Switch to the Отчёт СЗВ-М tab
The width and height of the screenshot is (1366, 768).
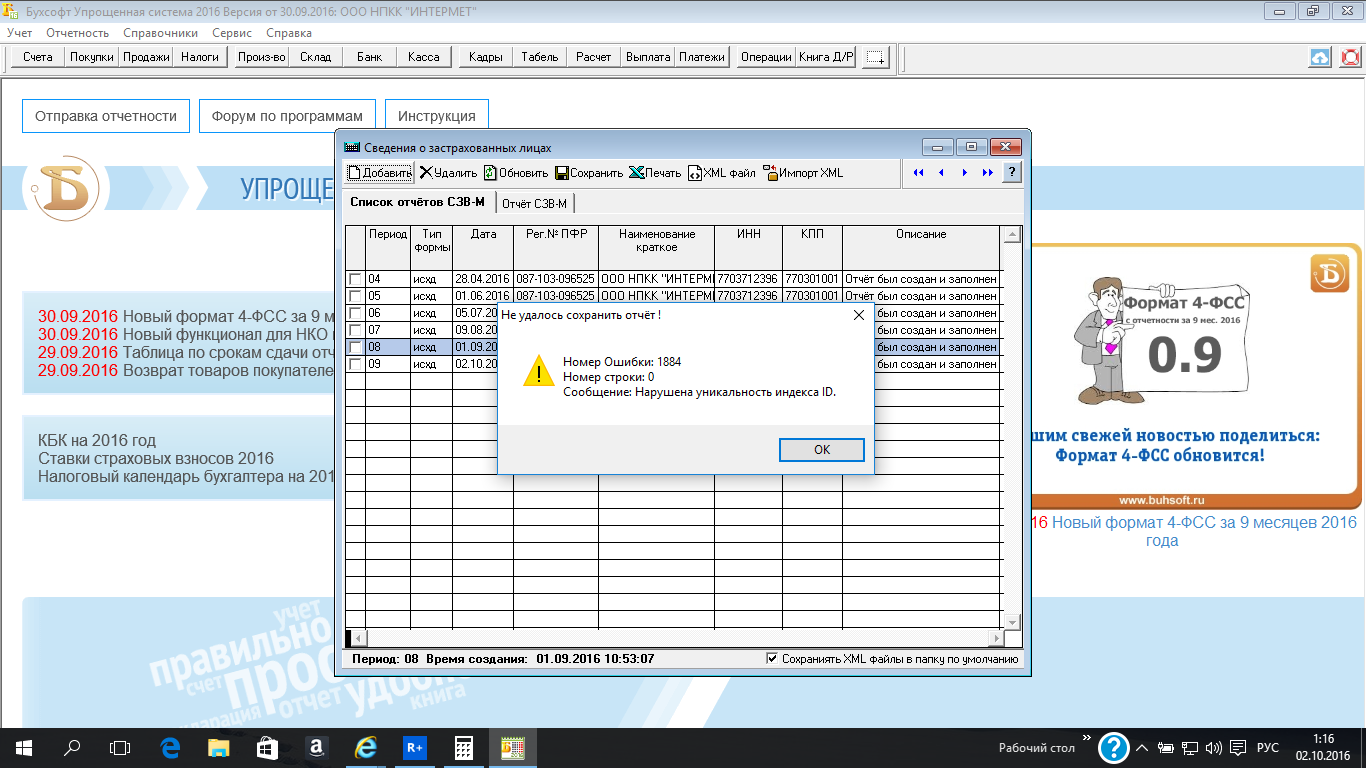click(534, 204)
